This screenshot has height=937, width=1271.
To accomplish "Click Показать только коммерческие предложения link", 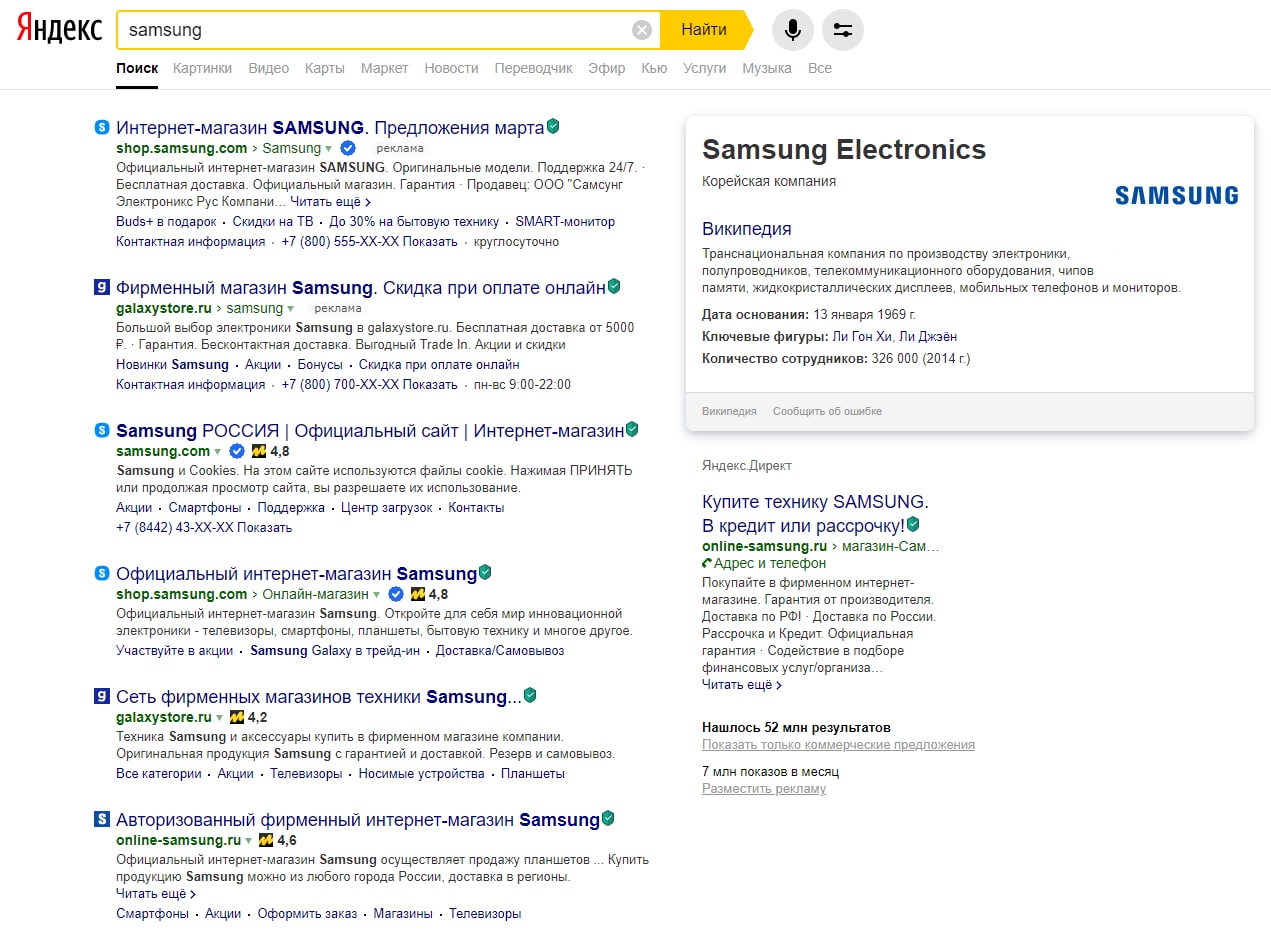I will coord(838,745).
